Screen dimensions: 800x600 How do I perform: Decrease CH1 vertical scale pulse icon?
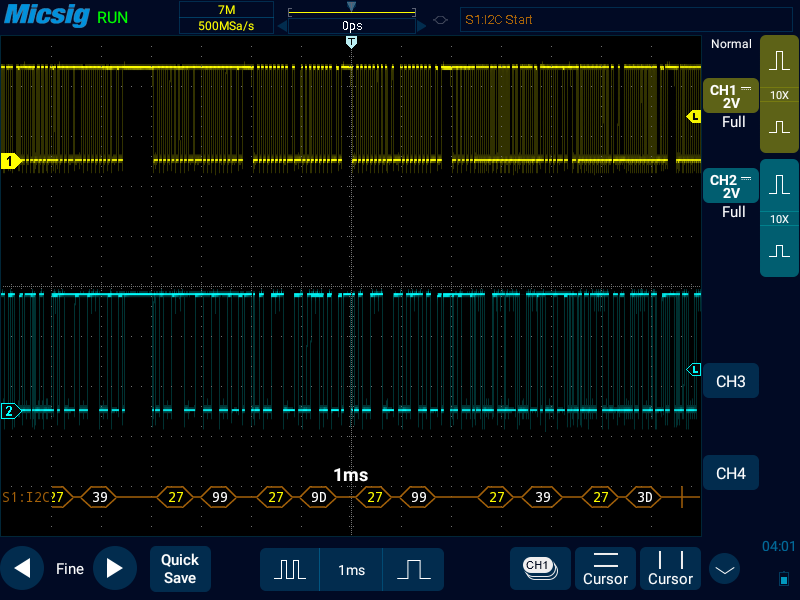(x=779, y=127)
